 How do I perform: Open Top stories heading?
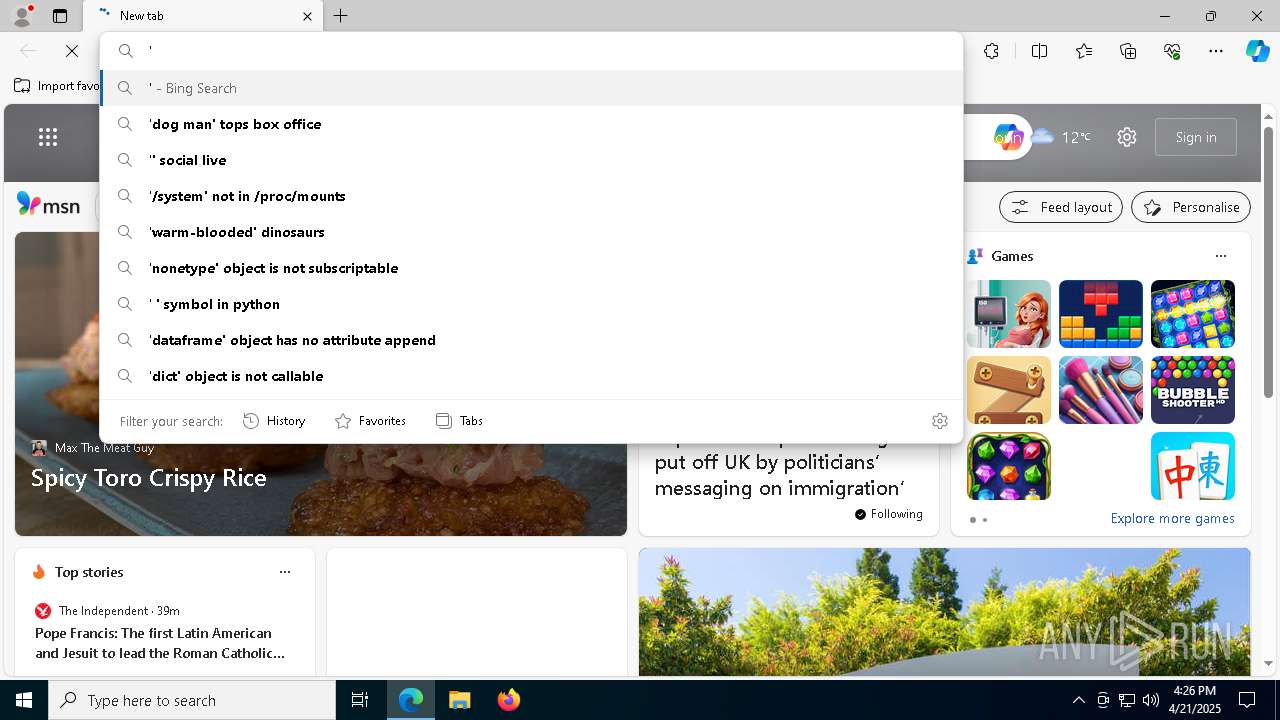point(89,572)
